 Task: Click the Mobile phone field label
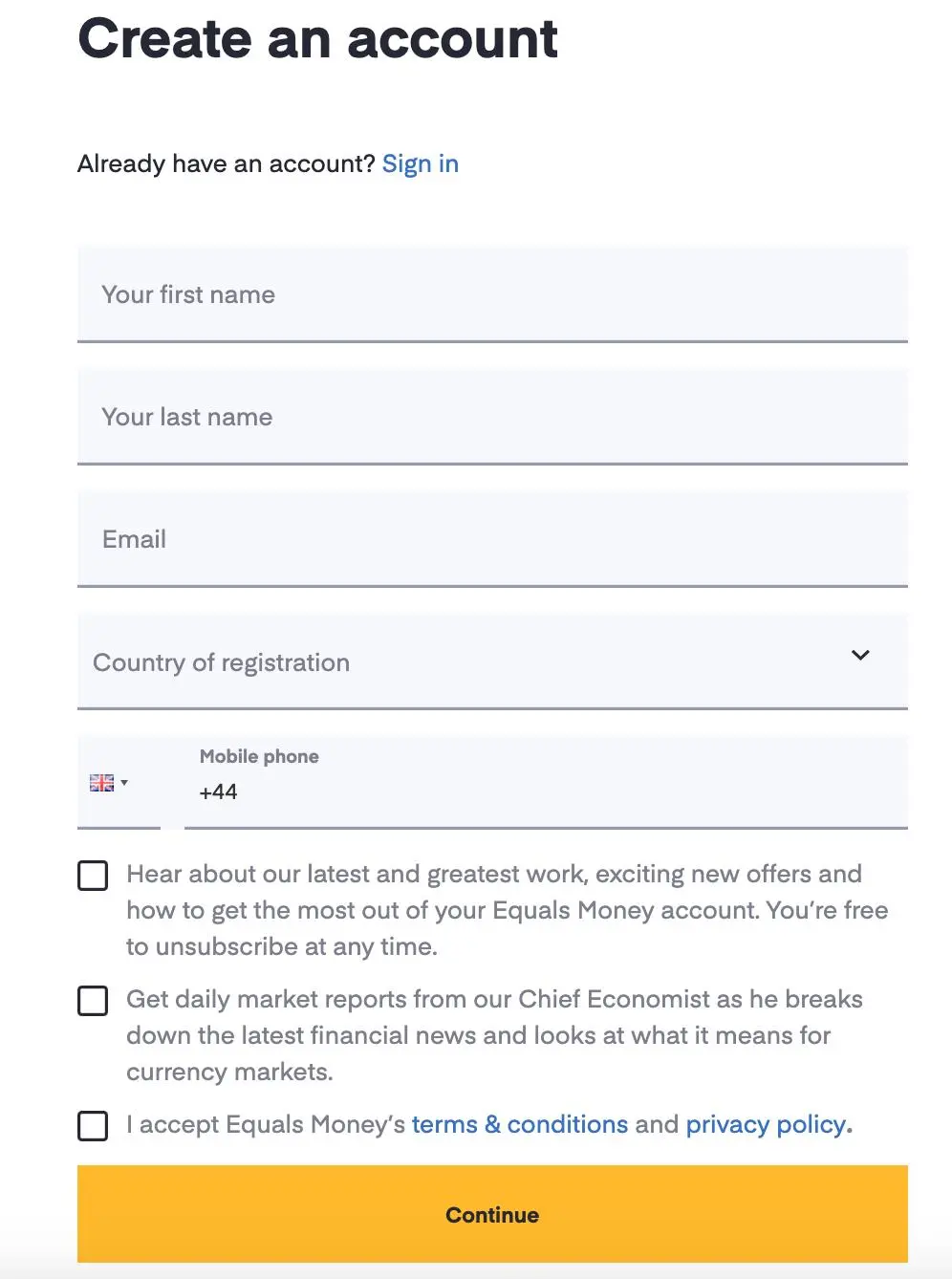[259, 756]
